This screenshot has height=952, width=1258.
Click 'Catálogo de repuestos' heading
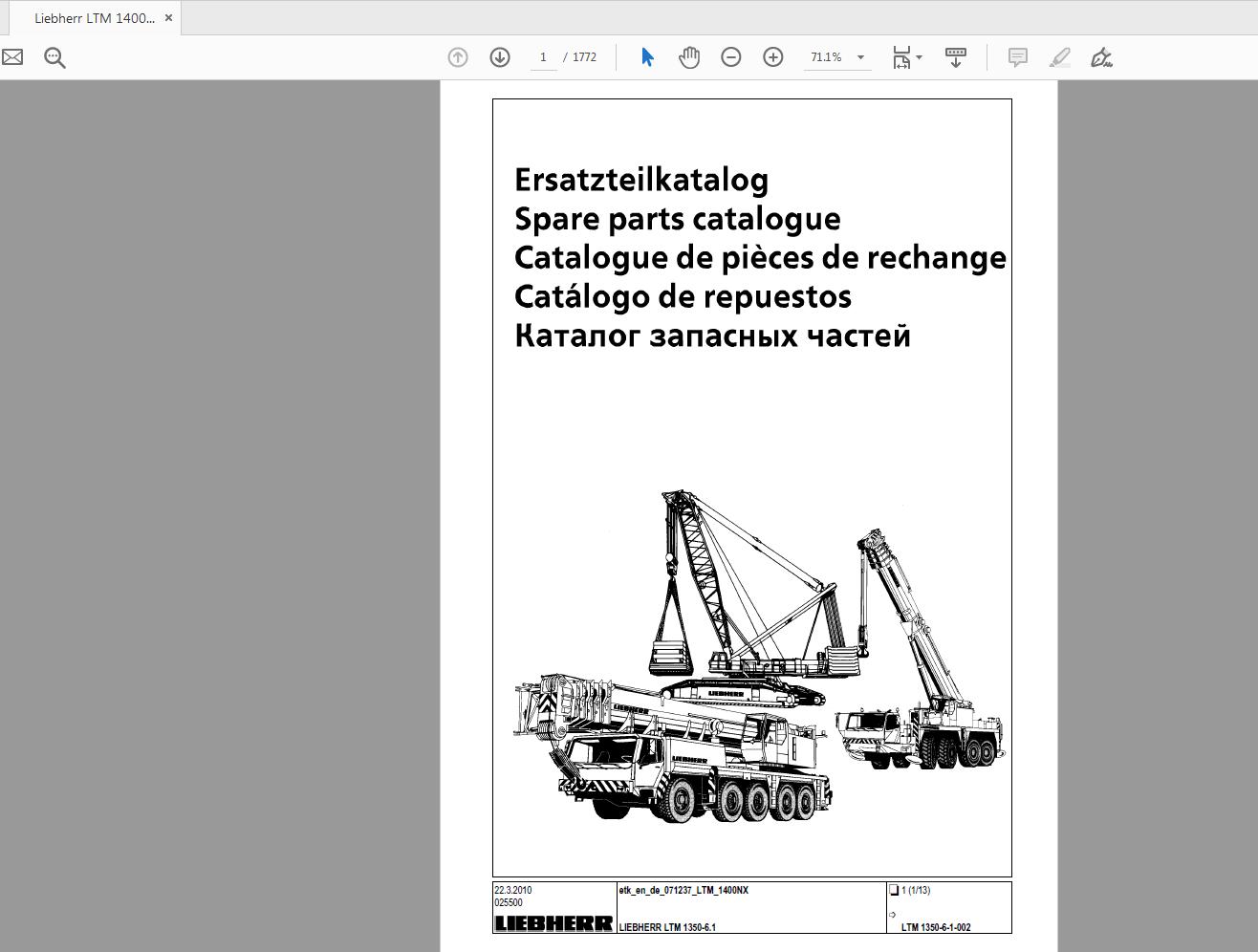683,297
